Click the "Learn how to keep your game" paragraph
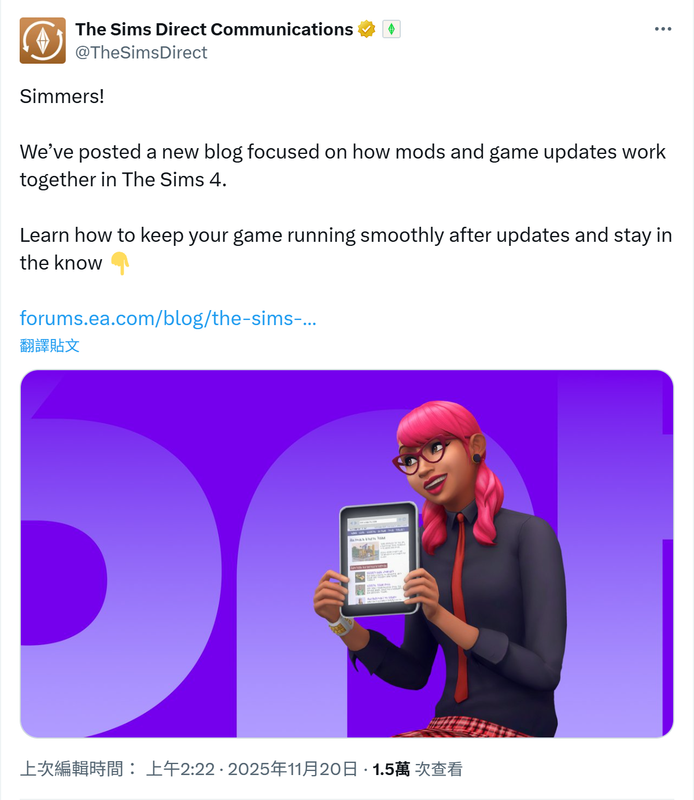The height and width of the screenshot is (800, 694). point(346,249)
